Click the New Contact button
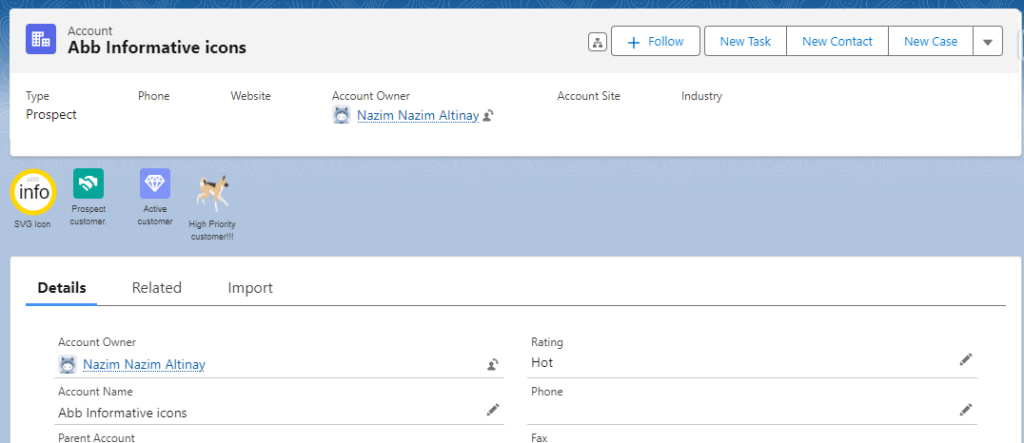Screen dimensions: 1024x443 point(837,42)
